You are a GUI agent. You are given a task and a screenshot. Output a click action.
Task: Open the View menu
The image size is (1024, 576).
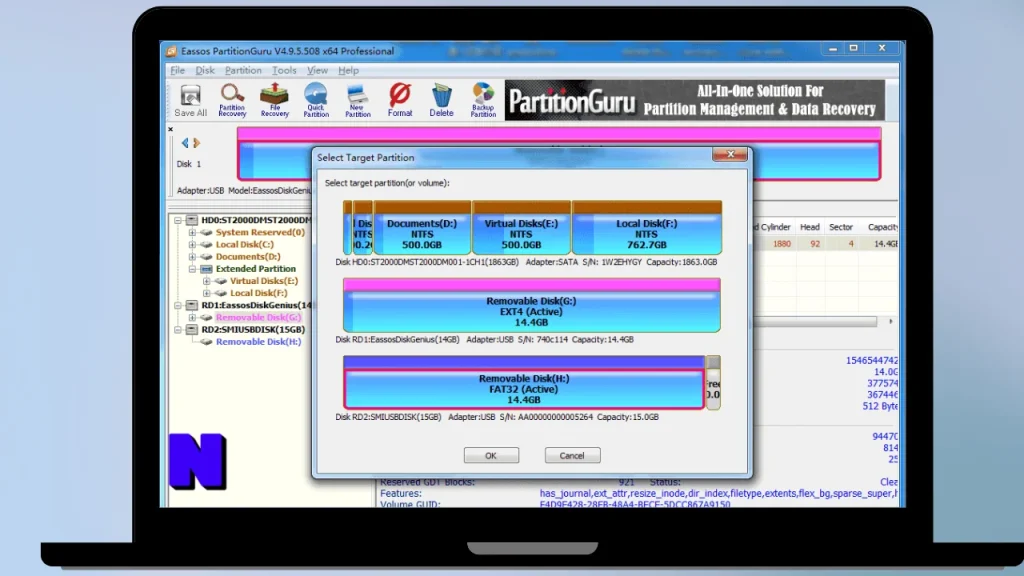[317, 71]
